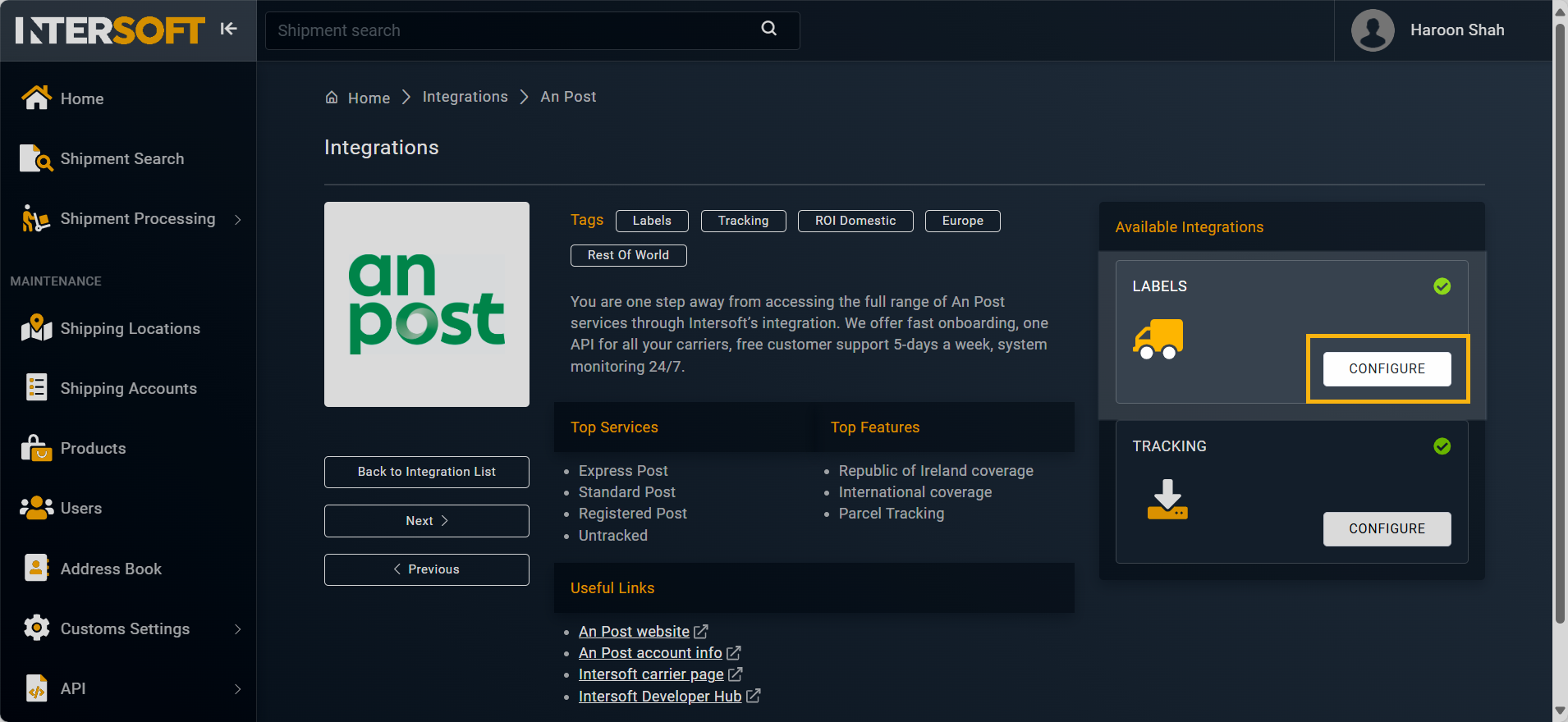The width and height of the screenshot is (1568, 722).
Task: Click the Address Book contact icon
Action: [36, 568]
